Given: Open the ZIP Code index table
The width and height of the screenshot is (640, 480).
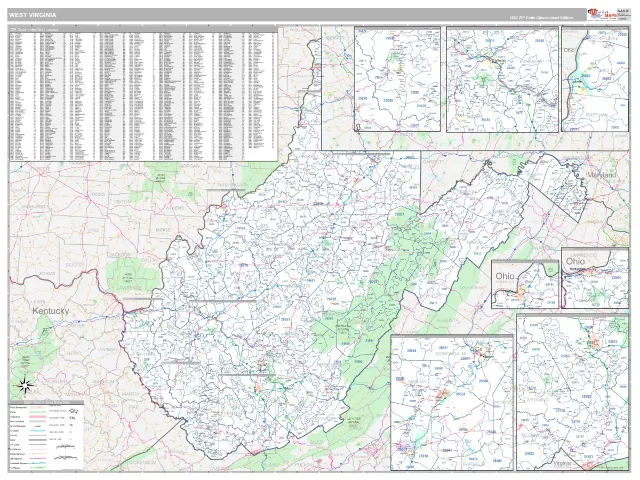Looking at the screenshot, I should pos(143,94).
